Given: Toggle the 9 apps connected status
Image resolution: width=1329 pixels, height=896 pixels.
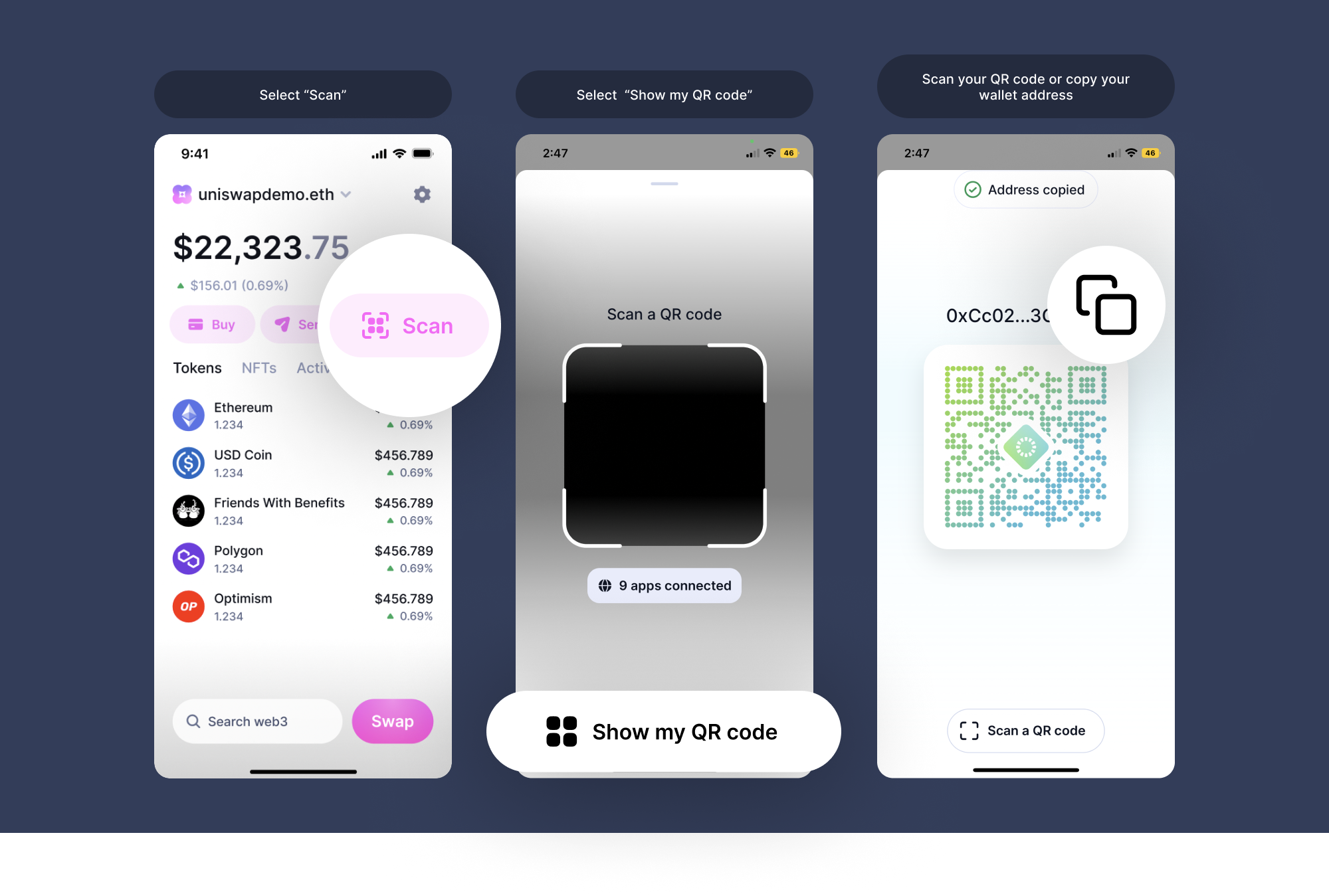Looking at the screenshot, I should [x=665, y=585].
